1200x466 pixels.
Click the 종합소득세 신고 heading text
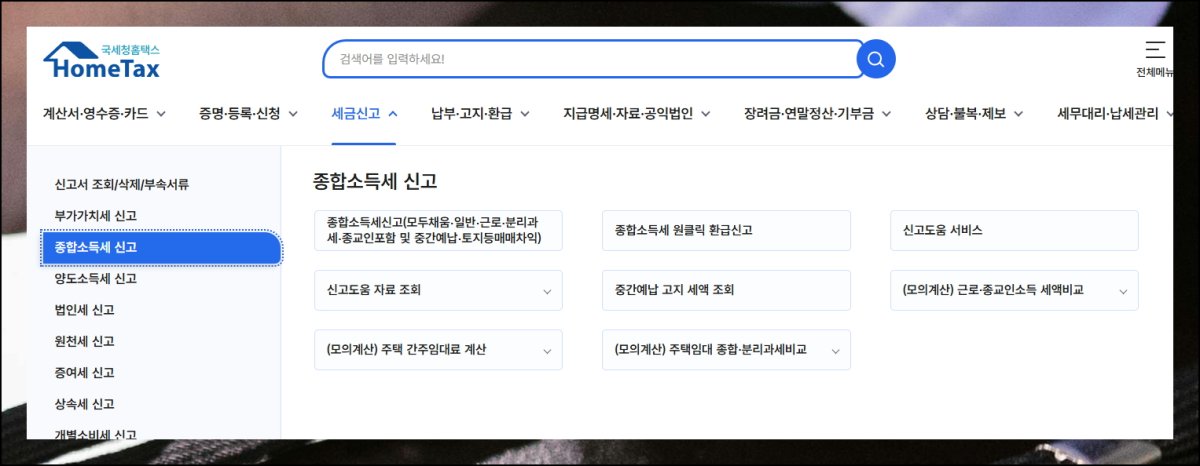375,182
